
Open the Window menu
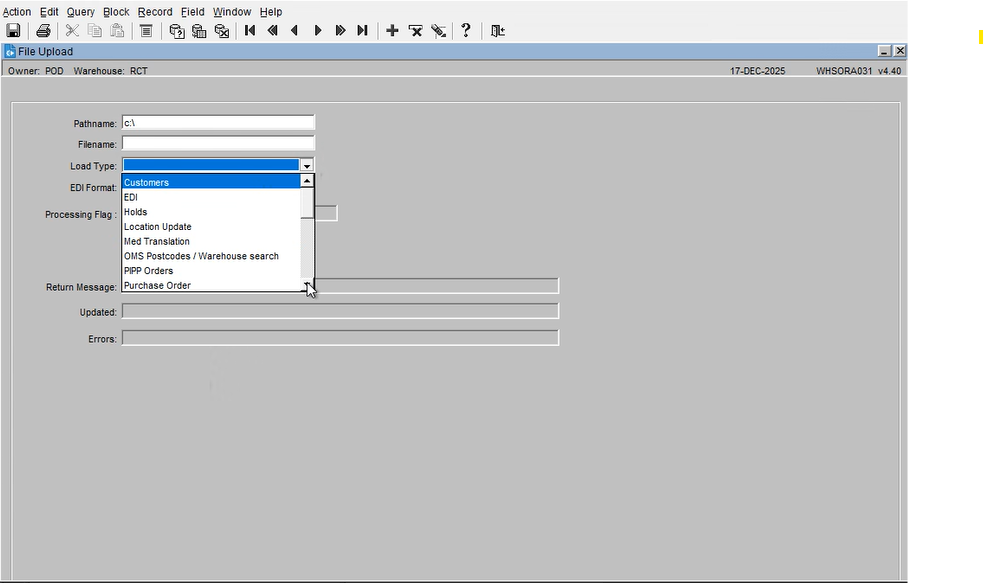click(232, 12)
